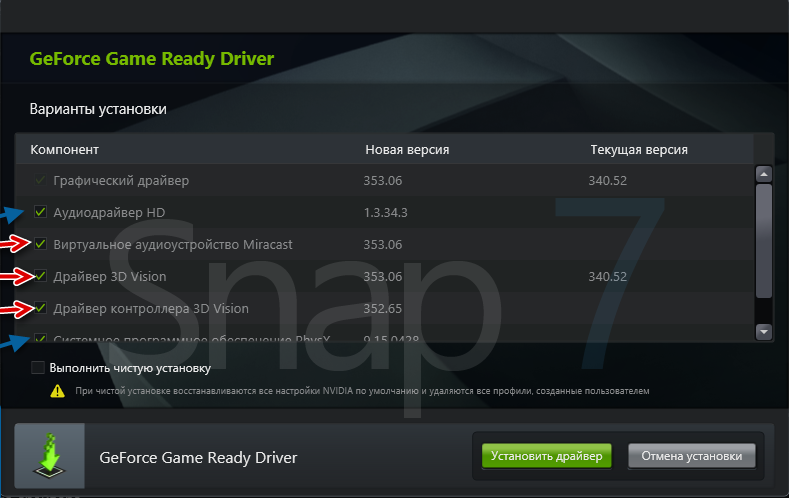Uncheck Драйвер контроллера 3D Vision checkbox
789x498 pixels.
(x=40, y=308)
